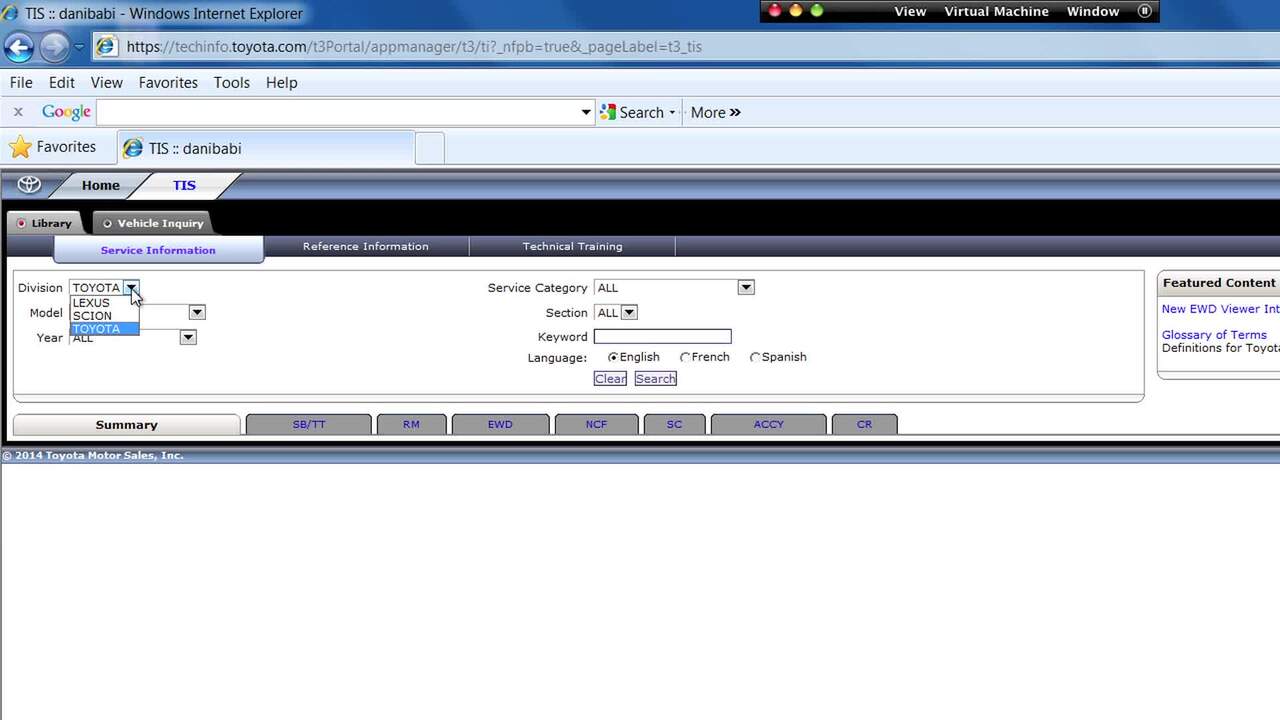This screenshot has width=1280, height=720.
Task: Select the EWD results tab
Action: 500,424
